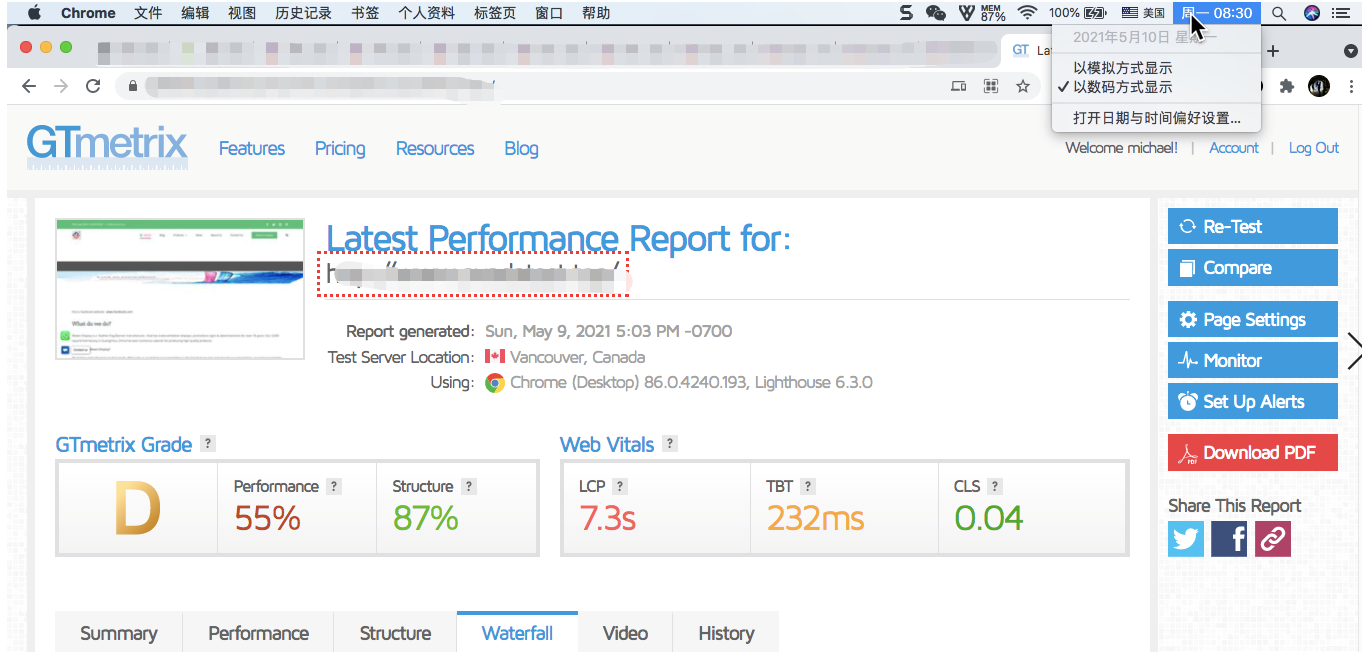
Task: Open the notification center icon
Action: 1341,13
